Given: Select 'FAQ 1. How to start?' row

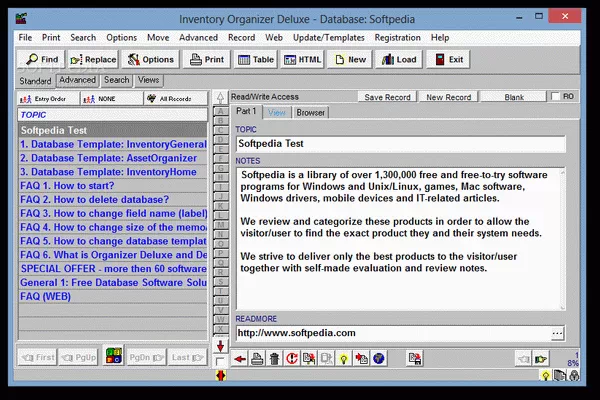Looking at the screenshot, I should (x=112, y=186).
